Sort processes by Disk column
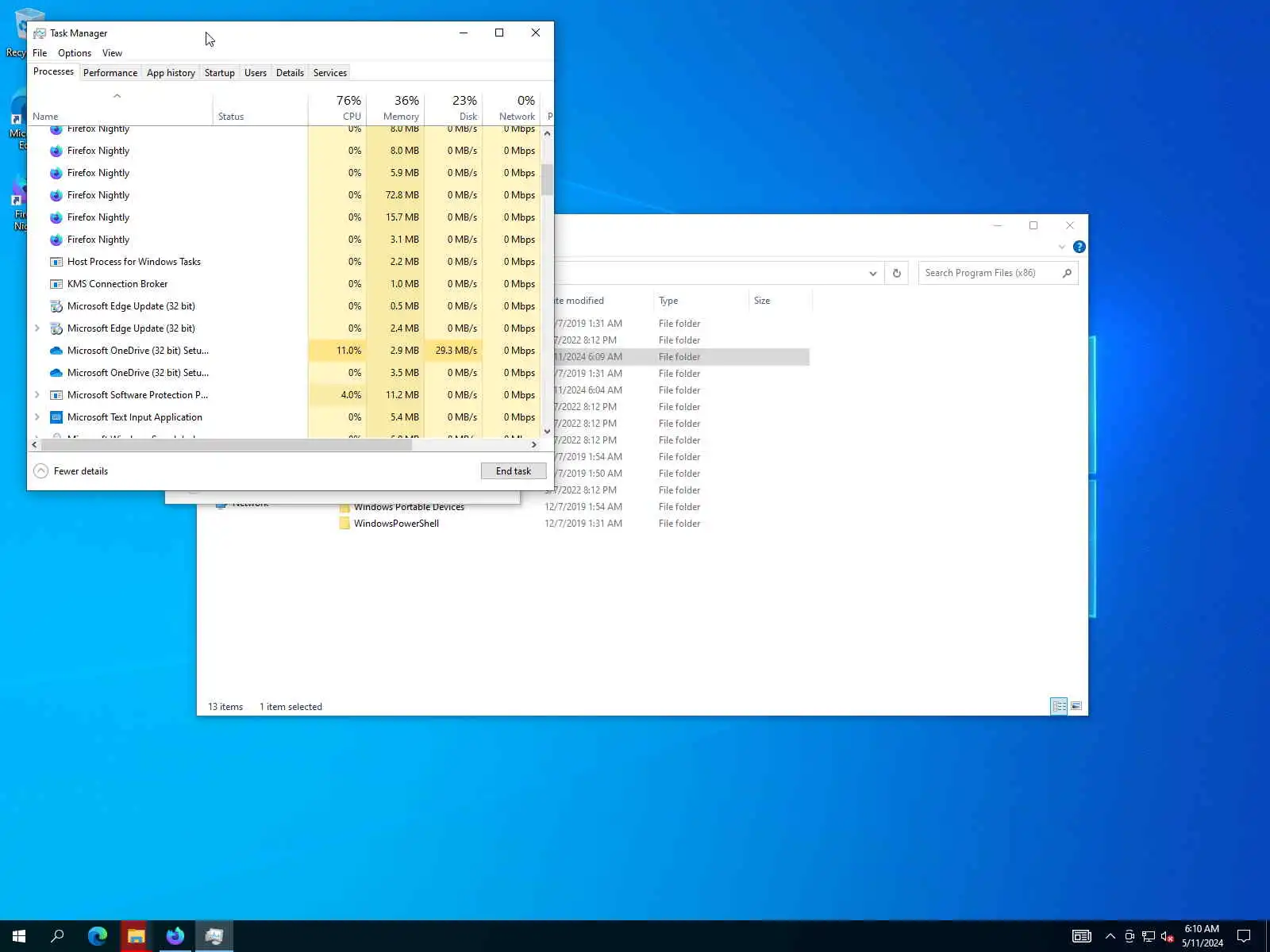The image size is (1270, 952). [453, 108]
